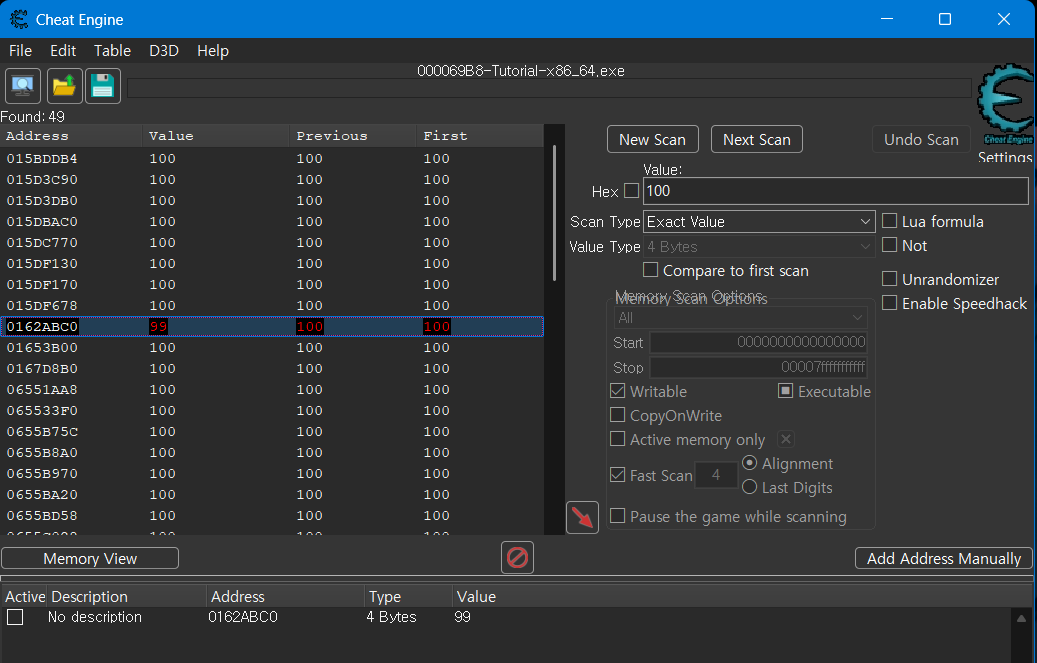Click the Cheat Engine logo for settings
Image resolution: width=1037 pixels, height=663 pixels.
coord(1005,104)
